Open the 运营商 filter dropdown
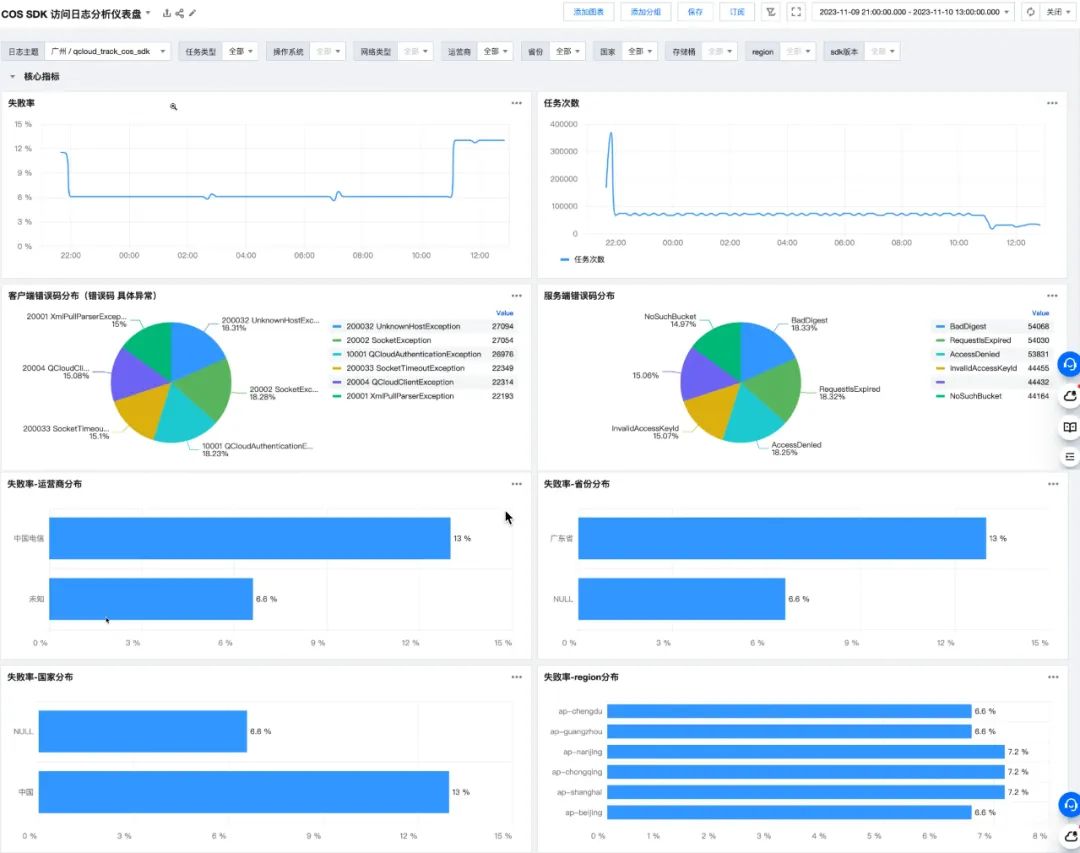 [x=495, y=51]
